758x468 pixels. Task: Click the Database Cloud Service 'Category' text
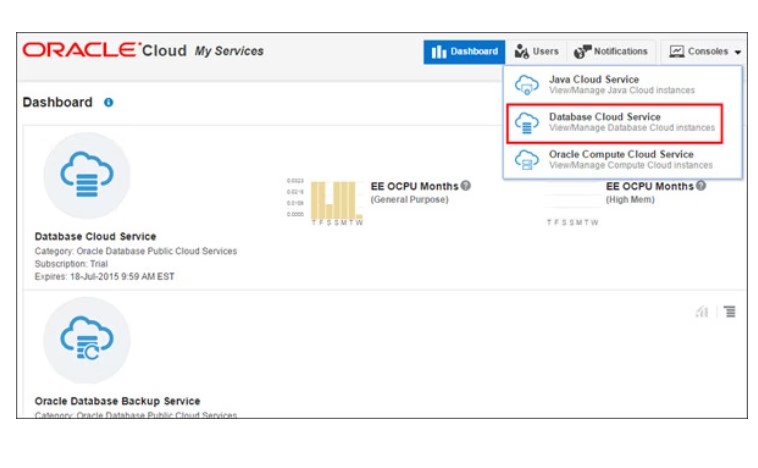pyautogui.click(x=136, y=251)
